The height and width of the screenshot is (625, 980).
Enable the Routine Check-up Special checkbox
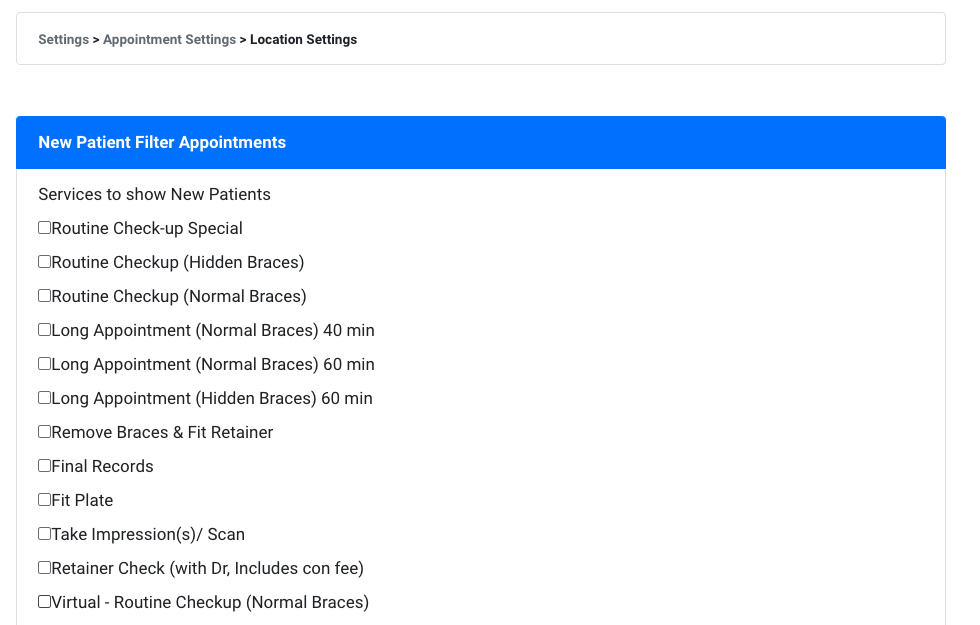[44, 228]
